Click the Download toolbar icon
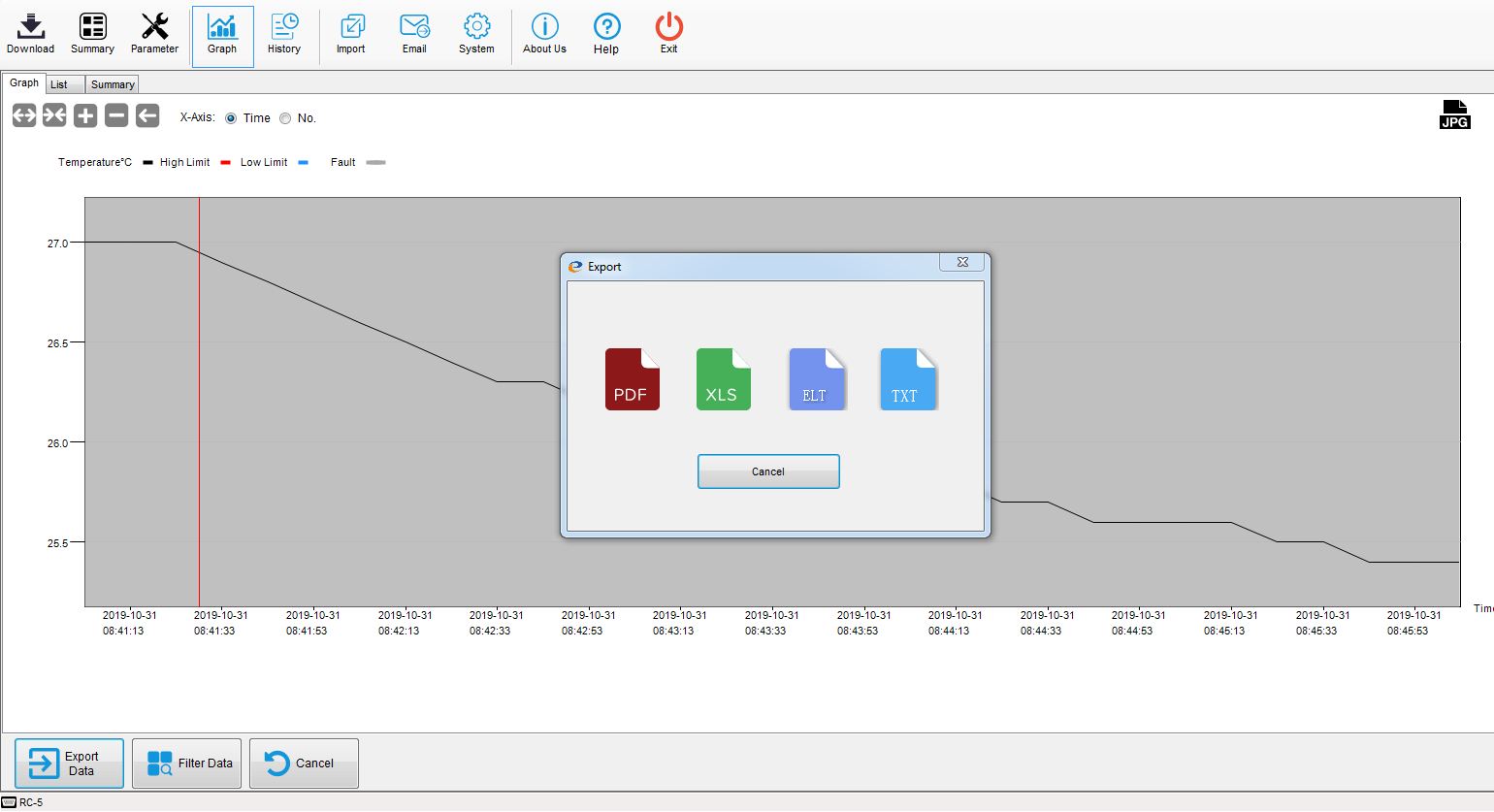 pos(30,34)
